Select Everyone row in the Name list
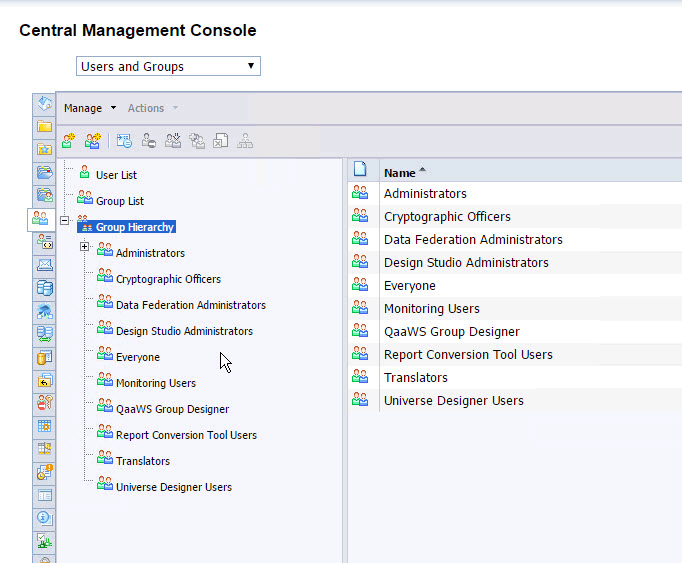The image size is (682, 563). [x=515, y=285]
